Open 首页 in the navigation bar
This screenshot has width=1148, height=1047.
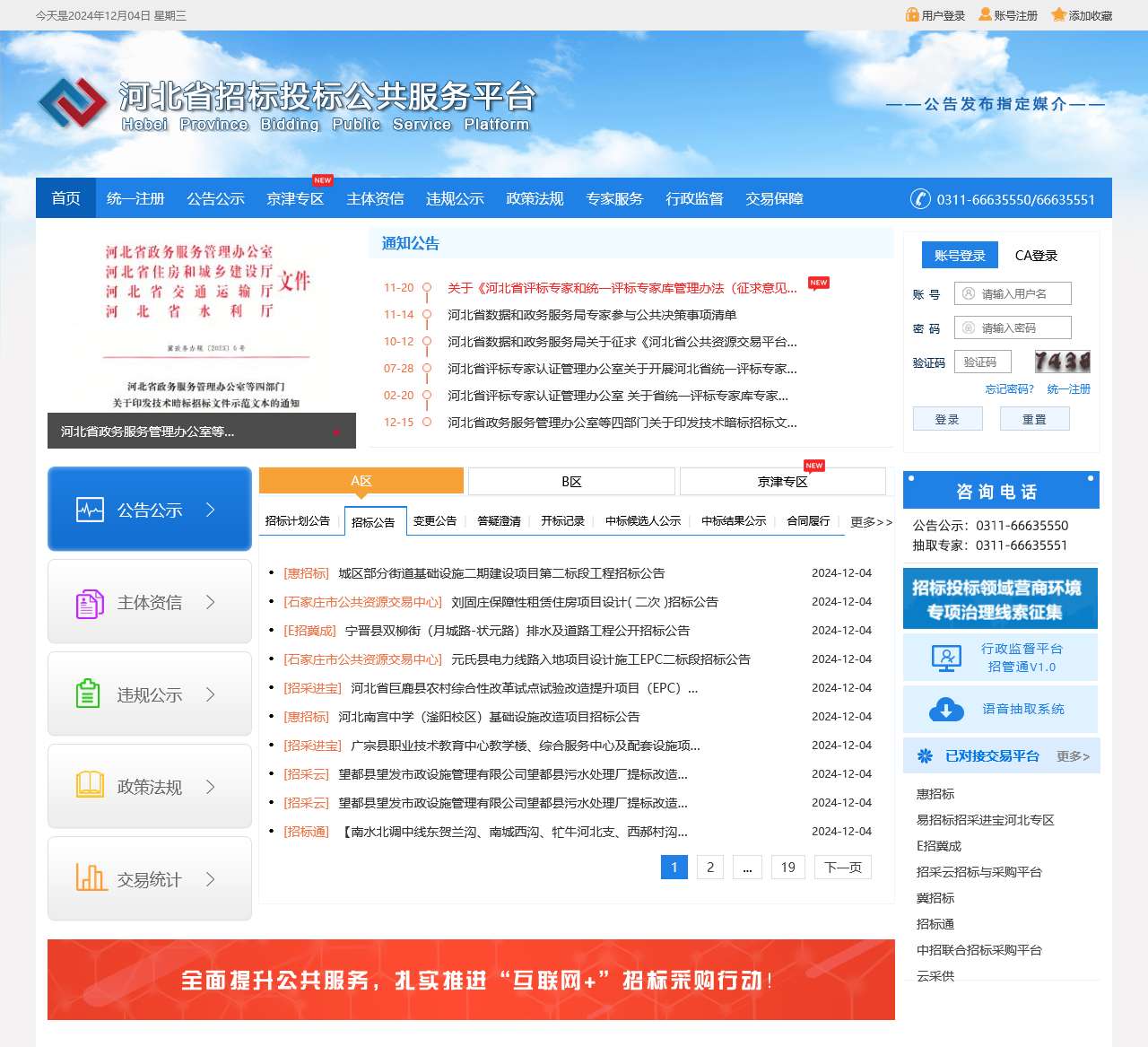click(65, 198)
